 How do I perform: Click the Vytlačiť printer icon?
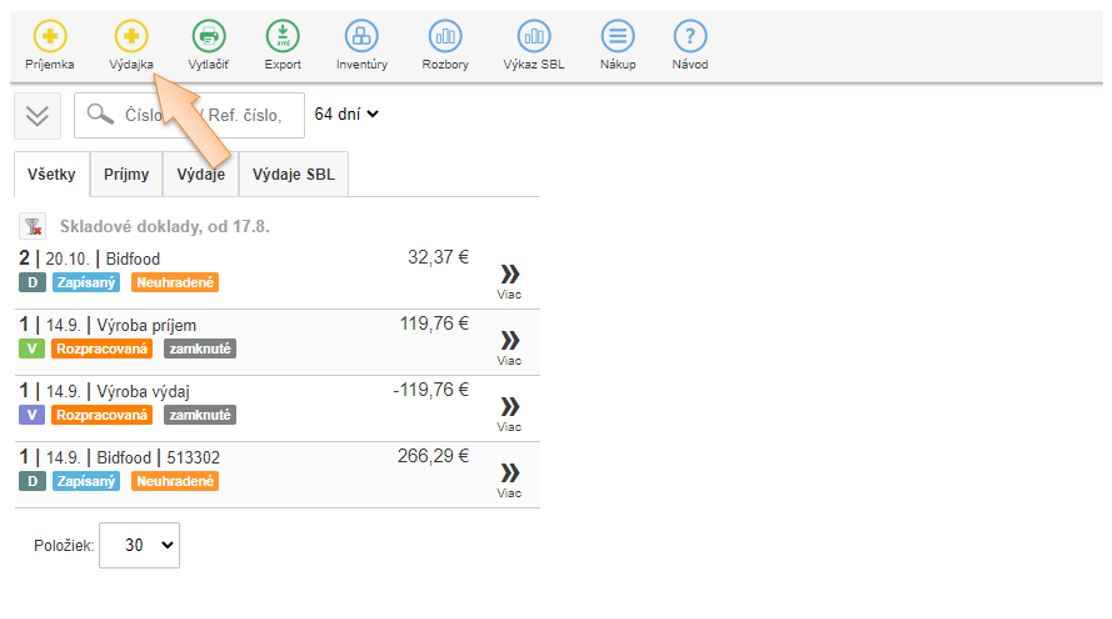[208, 37]
